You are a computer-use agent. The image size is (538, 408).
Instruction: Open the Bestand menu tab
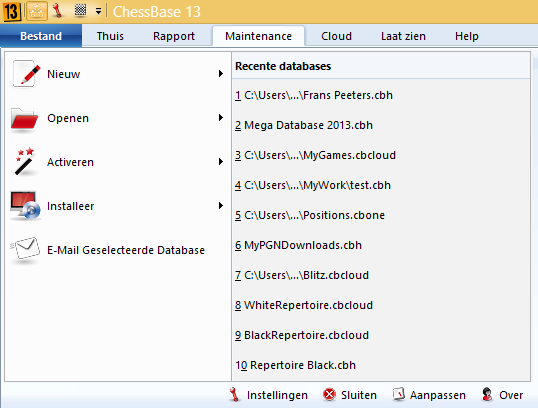click(41, 36)
